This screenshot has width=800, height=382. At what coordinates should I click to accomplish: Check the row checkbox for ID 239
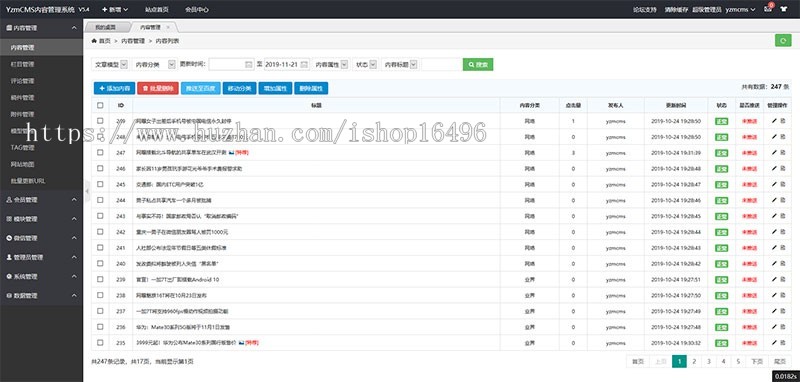[x=100, y=279]
